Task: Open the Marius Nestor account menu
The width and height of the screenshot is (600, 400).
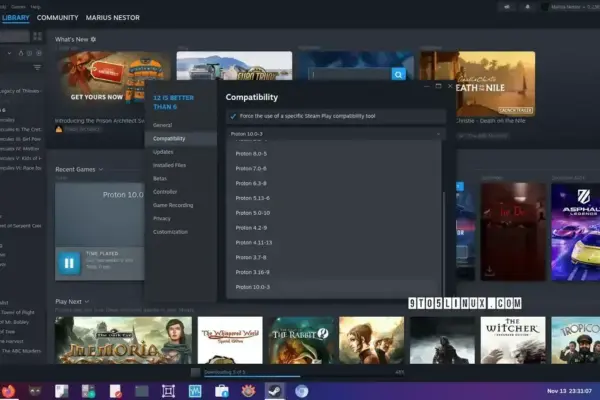Action: tap(570, 7)
